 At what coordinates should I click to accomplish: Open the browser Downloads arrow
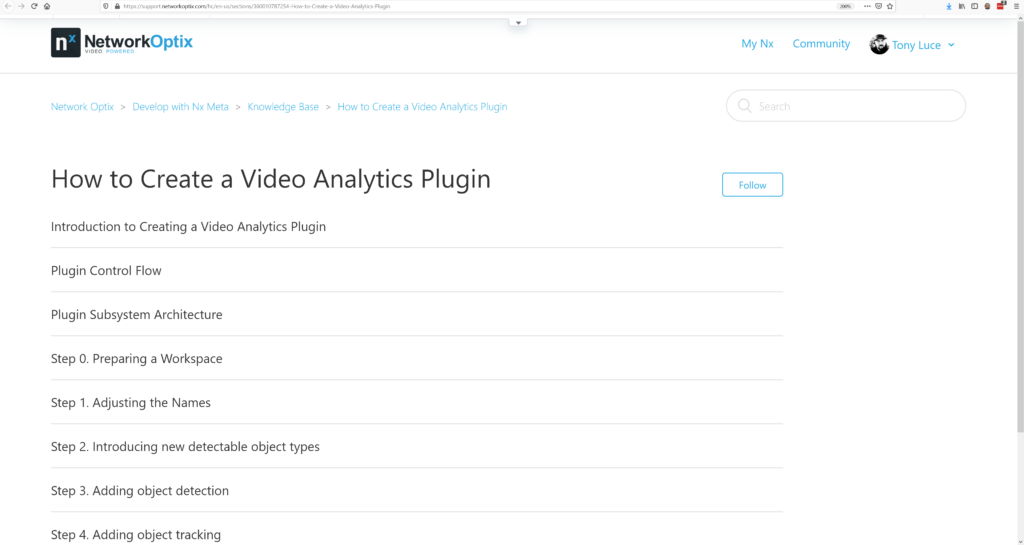949,7
